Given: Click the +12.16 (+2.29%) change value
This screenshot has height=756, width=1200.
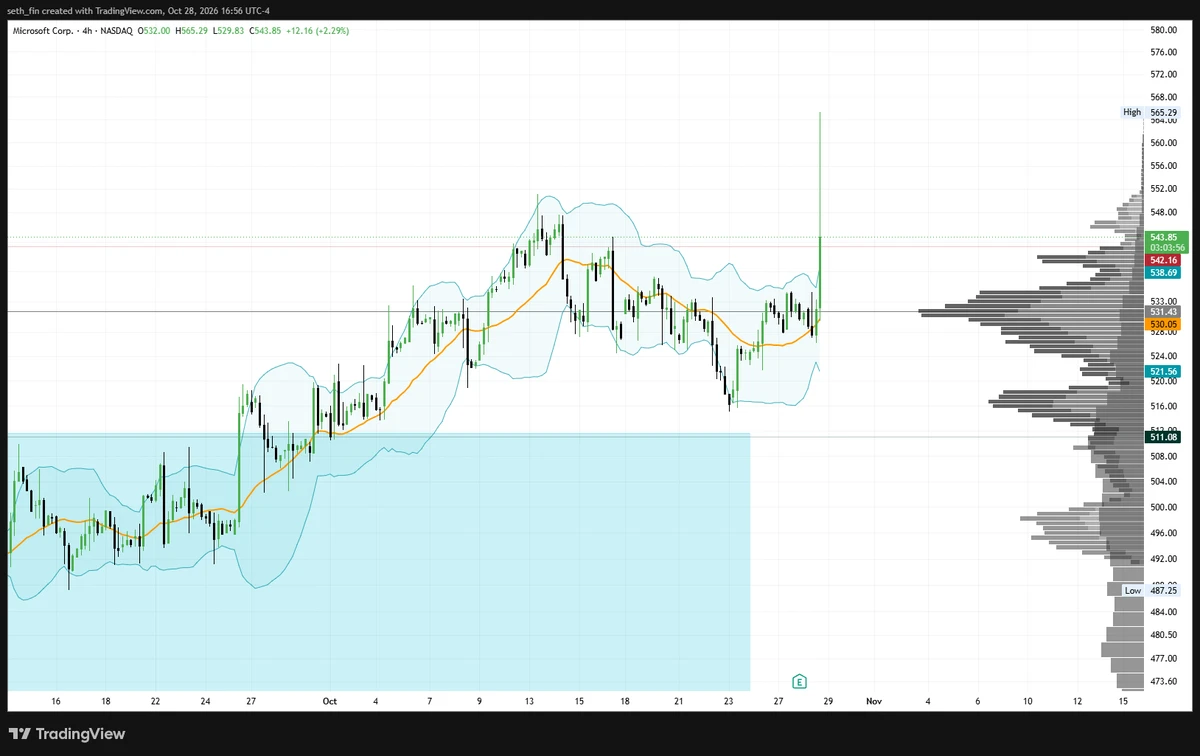Looking at the screenshot, I should tap(316, 31).
